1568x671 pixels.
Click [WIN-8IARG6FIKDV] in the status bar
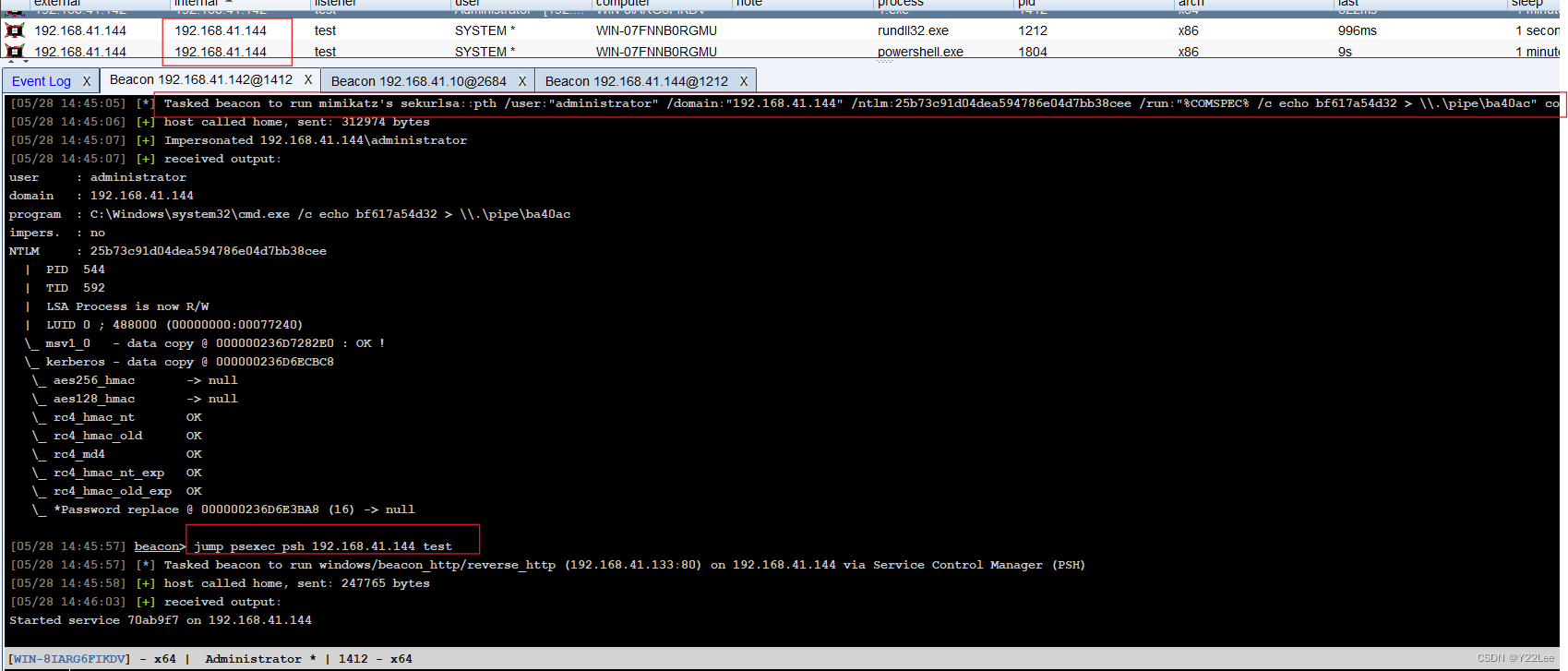pyautogui.click(x=70, y=659)
